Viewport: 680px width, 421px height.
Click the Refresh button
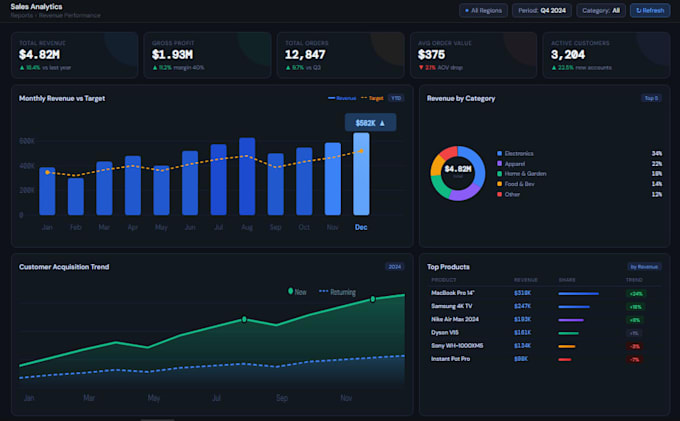point(650,10)
